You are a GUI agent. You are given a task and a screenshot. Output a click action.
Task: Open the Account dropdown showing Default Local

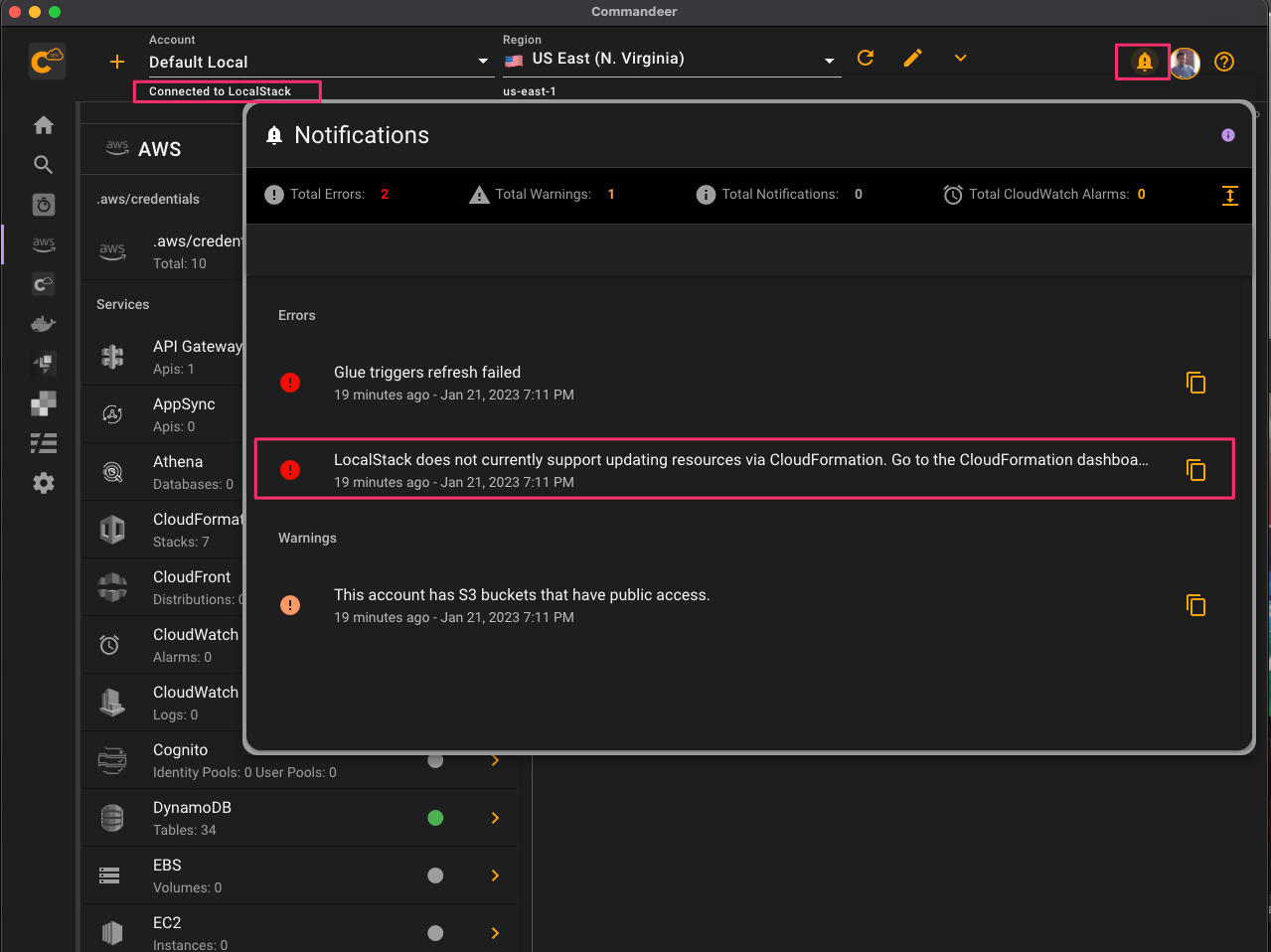click(x=320, y=62)
